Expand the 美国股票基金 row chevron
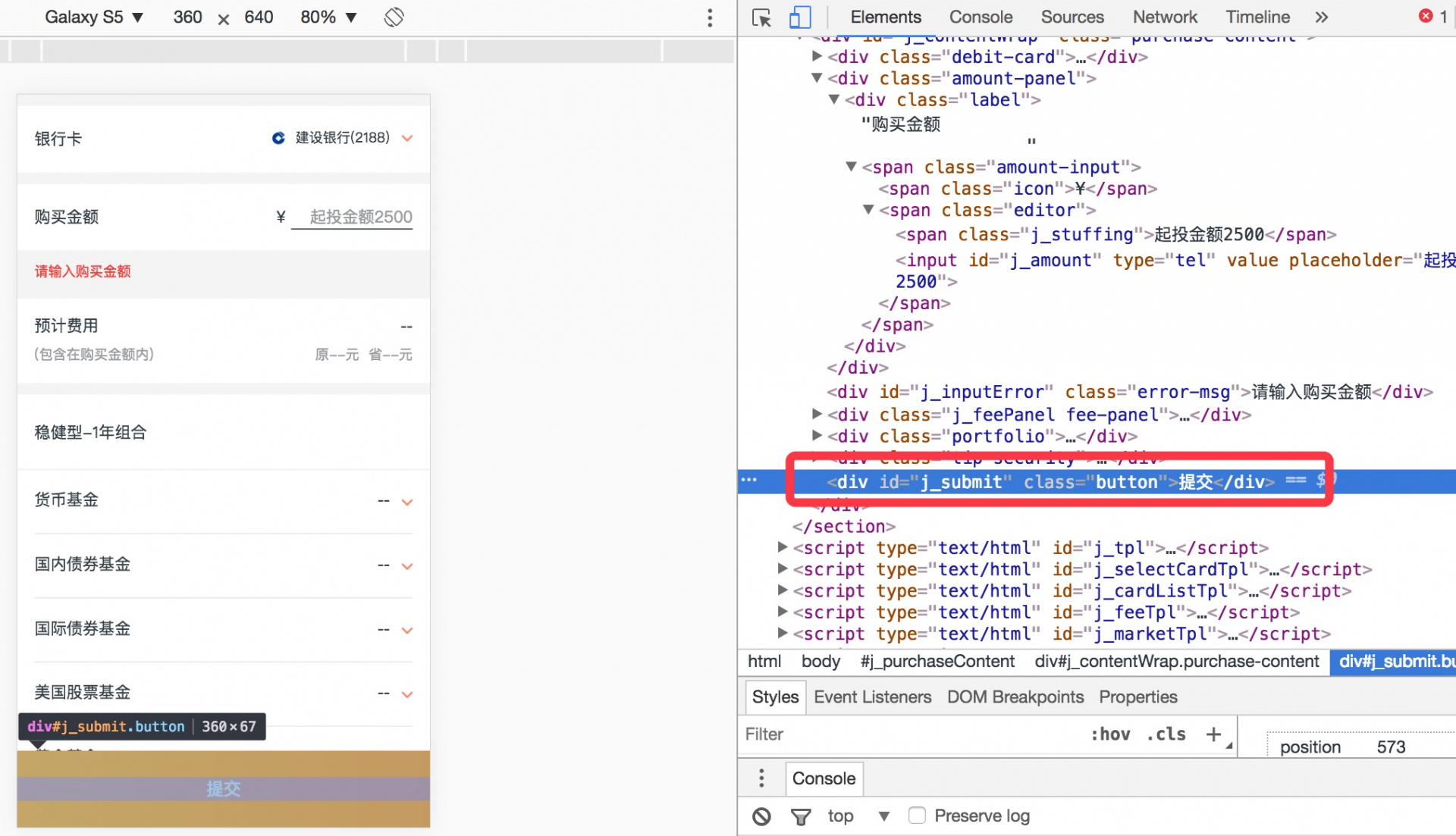 point(407,694)
